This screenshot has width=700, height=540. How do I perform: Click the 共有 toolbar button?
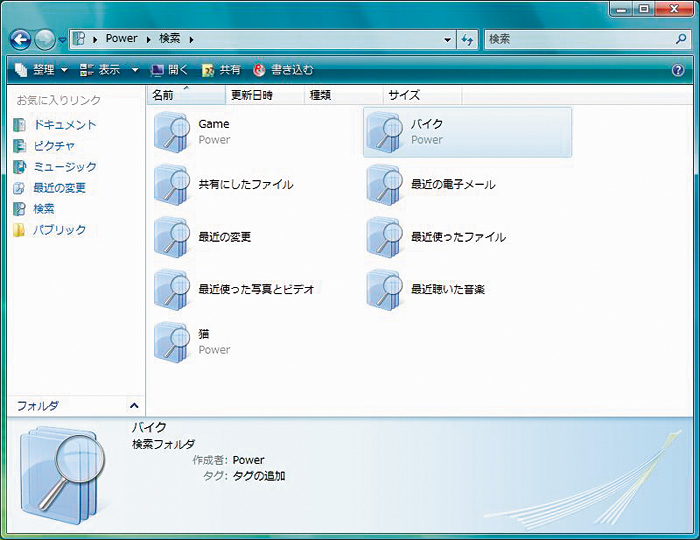coord(222,70)
